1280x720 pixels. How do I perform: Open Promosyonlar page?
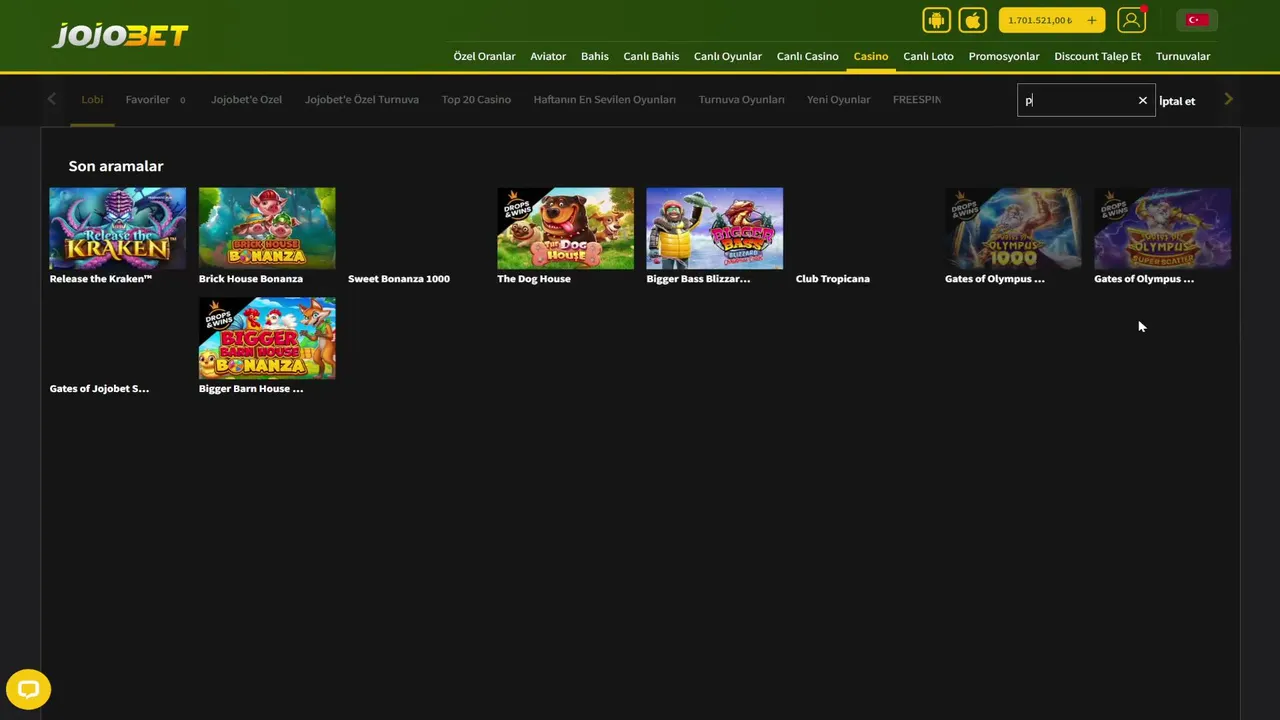coord(1004,56)
